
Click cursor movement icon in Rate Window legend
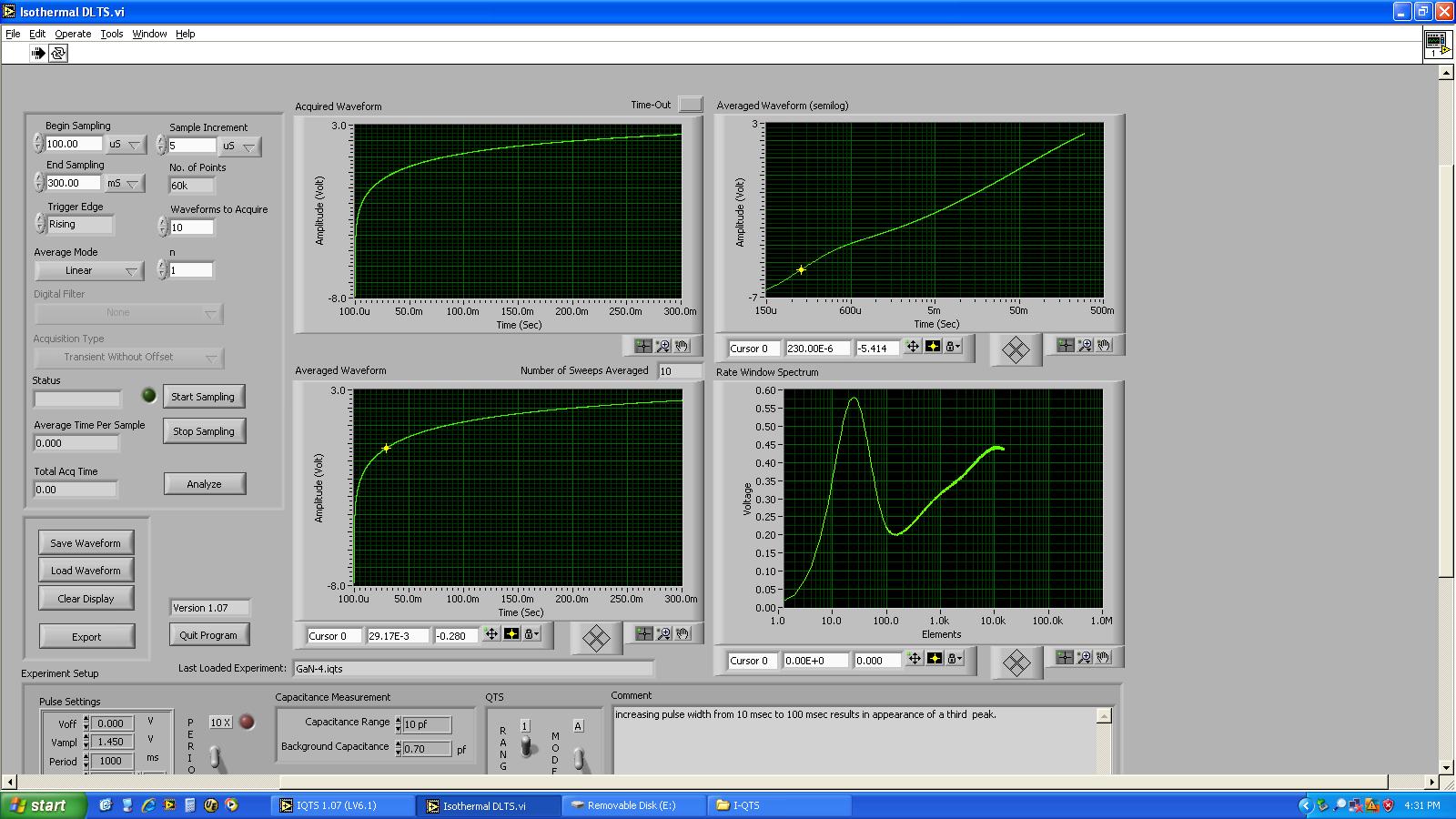point(915,659)
